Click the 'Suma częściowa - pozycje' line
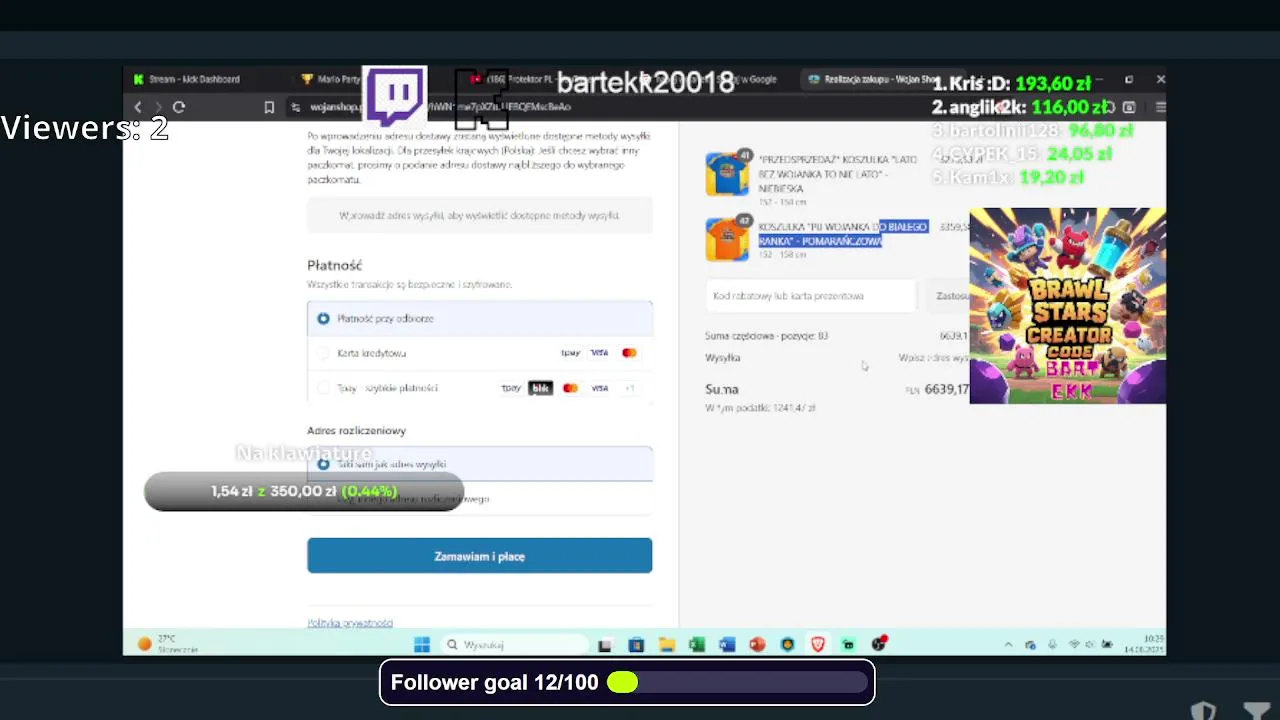This screenshot has height=720, width=1280. tap(767, 336)
